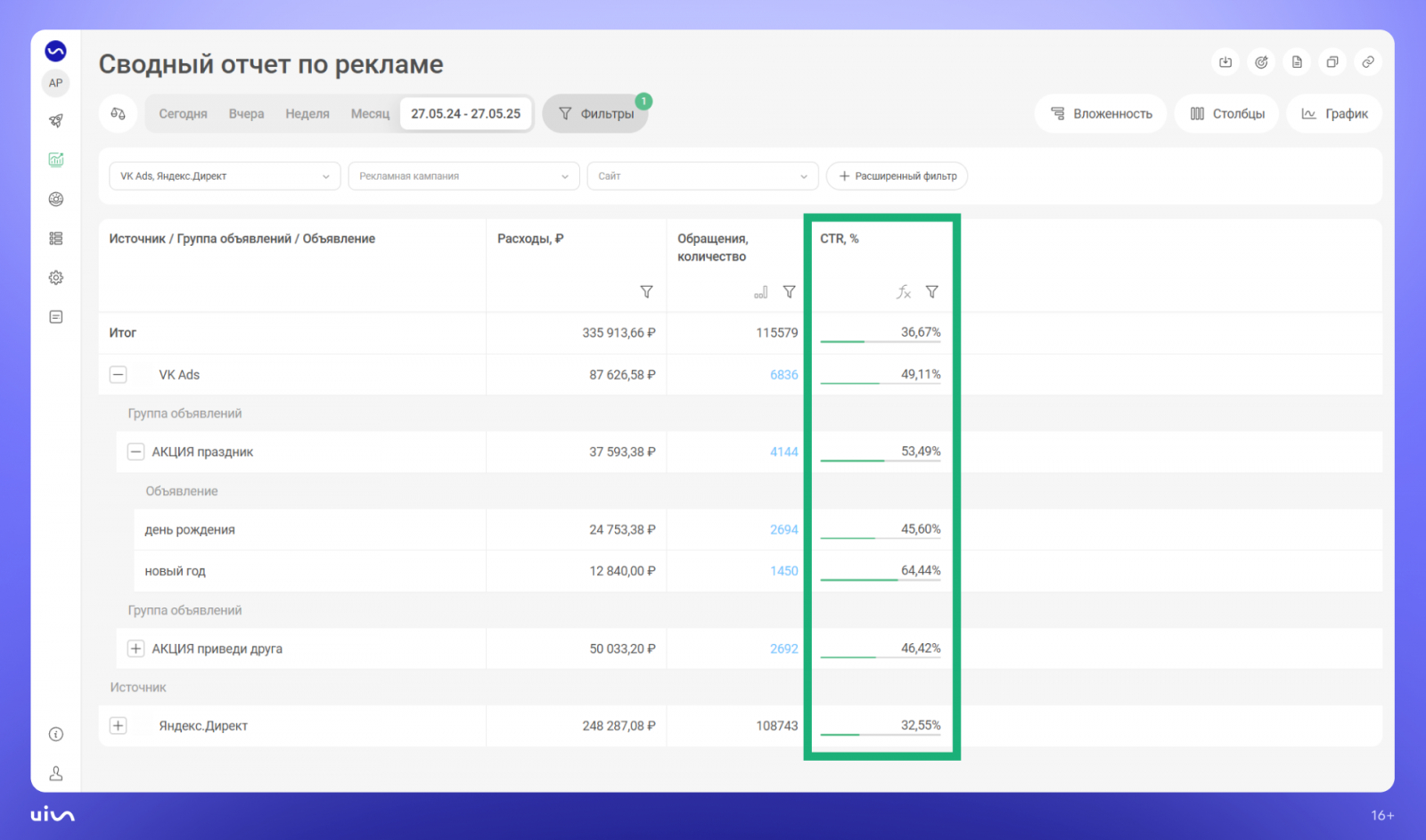The image size is (1426, 840).
Task: Click the UIS logo in the sidebar
Action: coord(55,52)
